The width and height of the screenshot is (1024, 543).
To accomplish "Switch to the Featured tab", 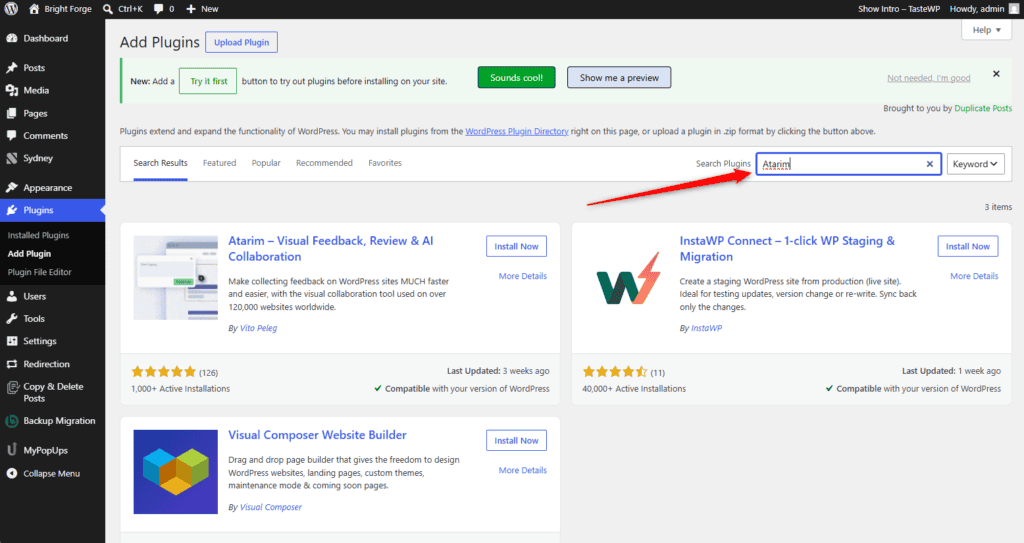I will [219, 163].
